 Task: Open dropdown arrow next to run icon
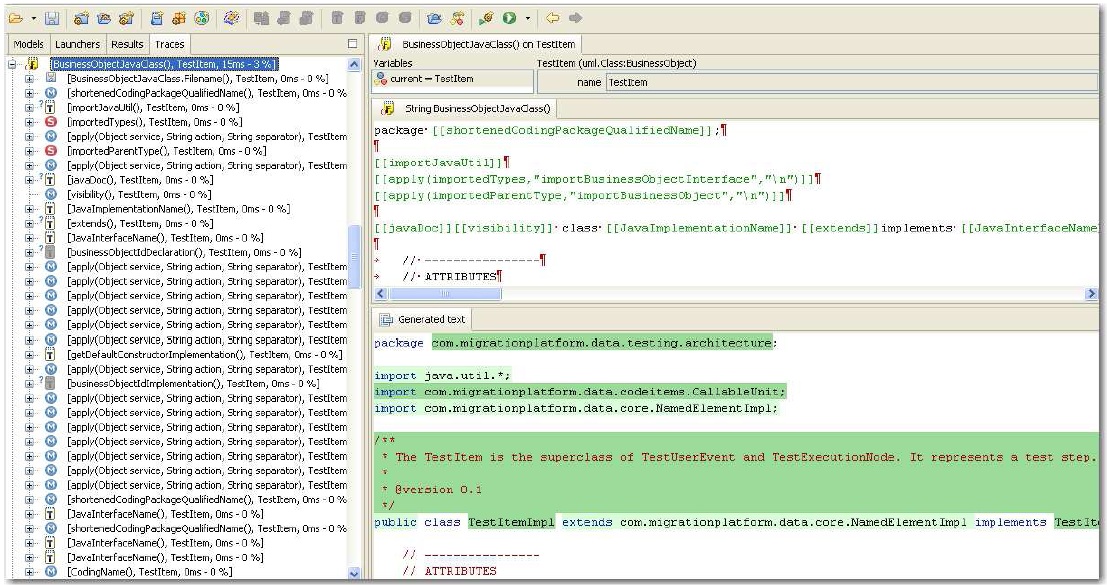[526, 18]
